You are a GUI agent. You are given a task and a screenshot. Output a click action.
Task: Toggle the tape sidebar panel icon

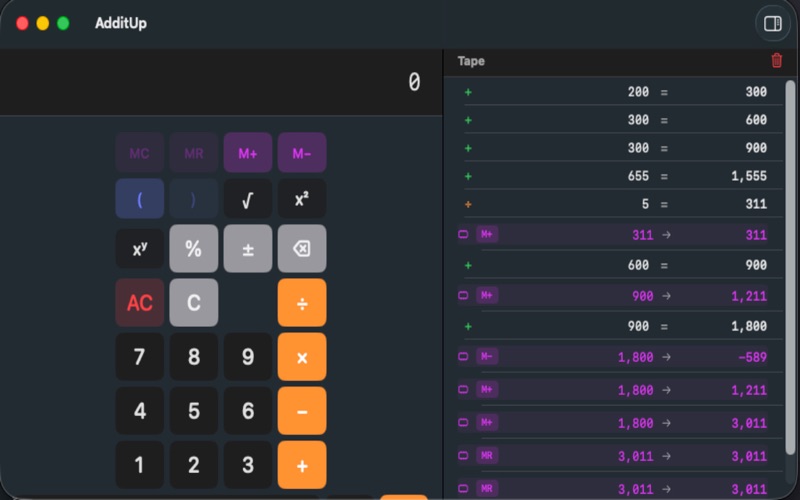pos(772,23)
